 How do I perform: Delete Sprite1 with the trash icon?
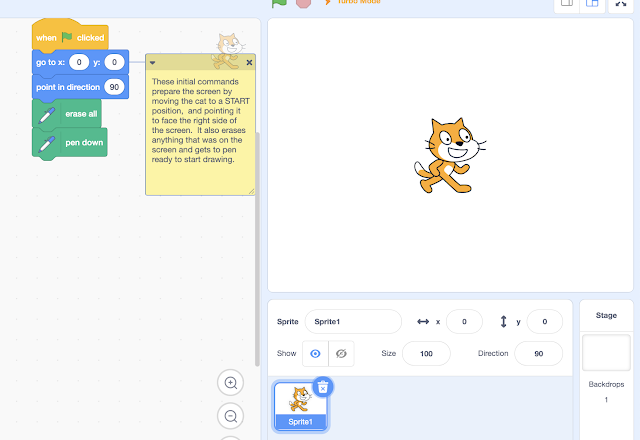(323, 387)
